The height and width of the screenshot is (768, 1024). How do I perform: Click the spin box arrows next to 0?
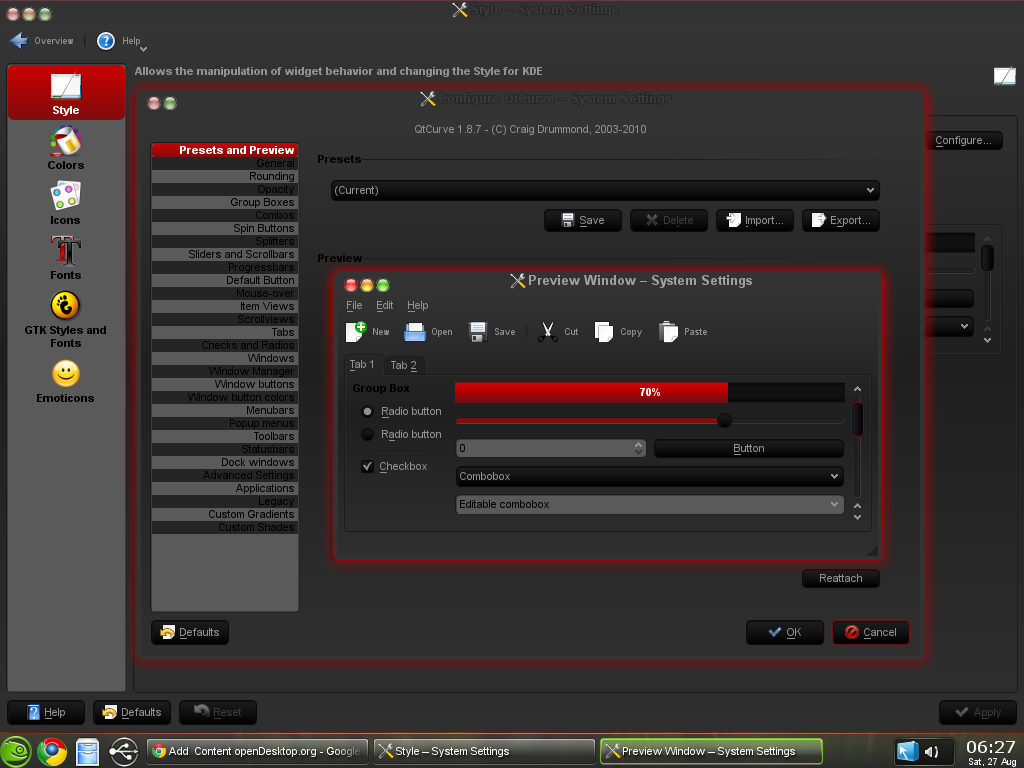pos(638,448)
